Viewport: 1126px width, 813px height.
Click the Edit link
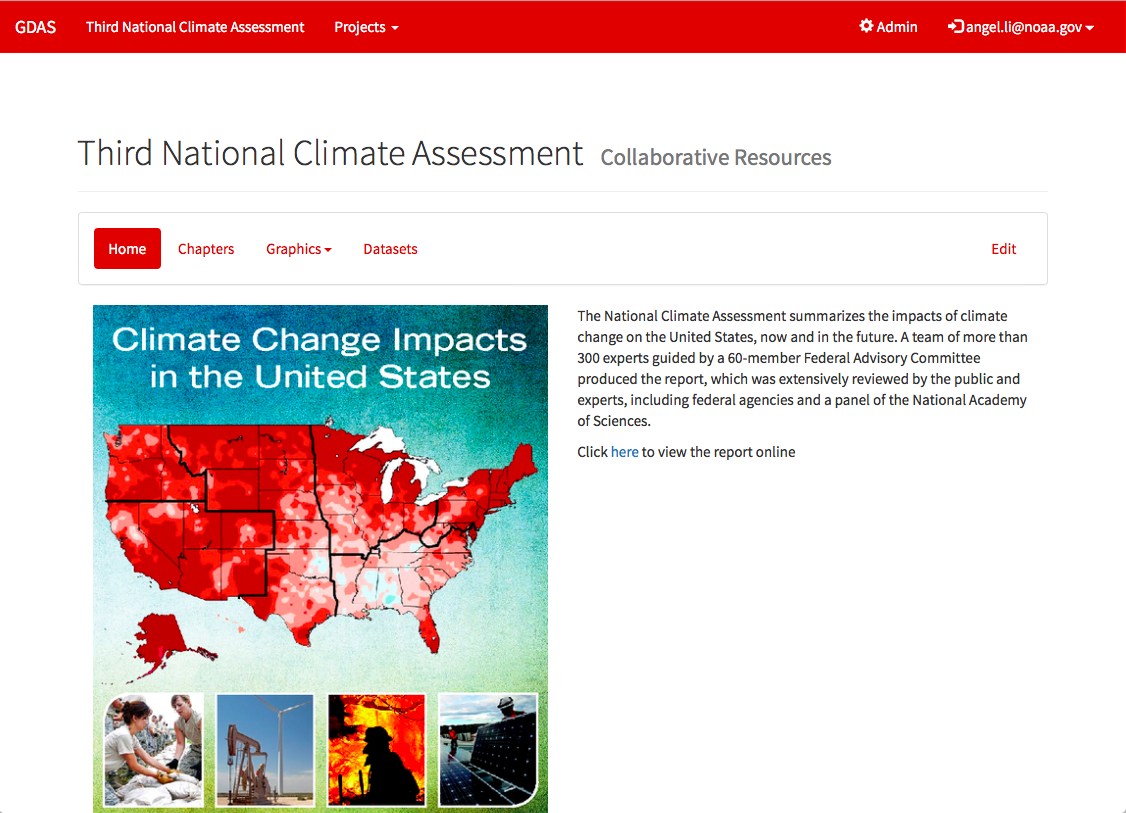1003,248
